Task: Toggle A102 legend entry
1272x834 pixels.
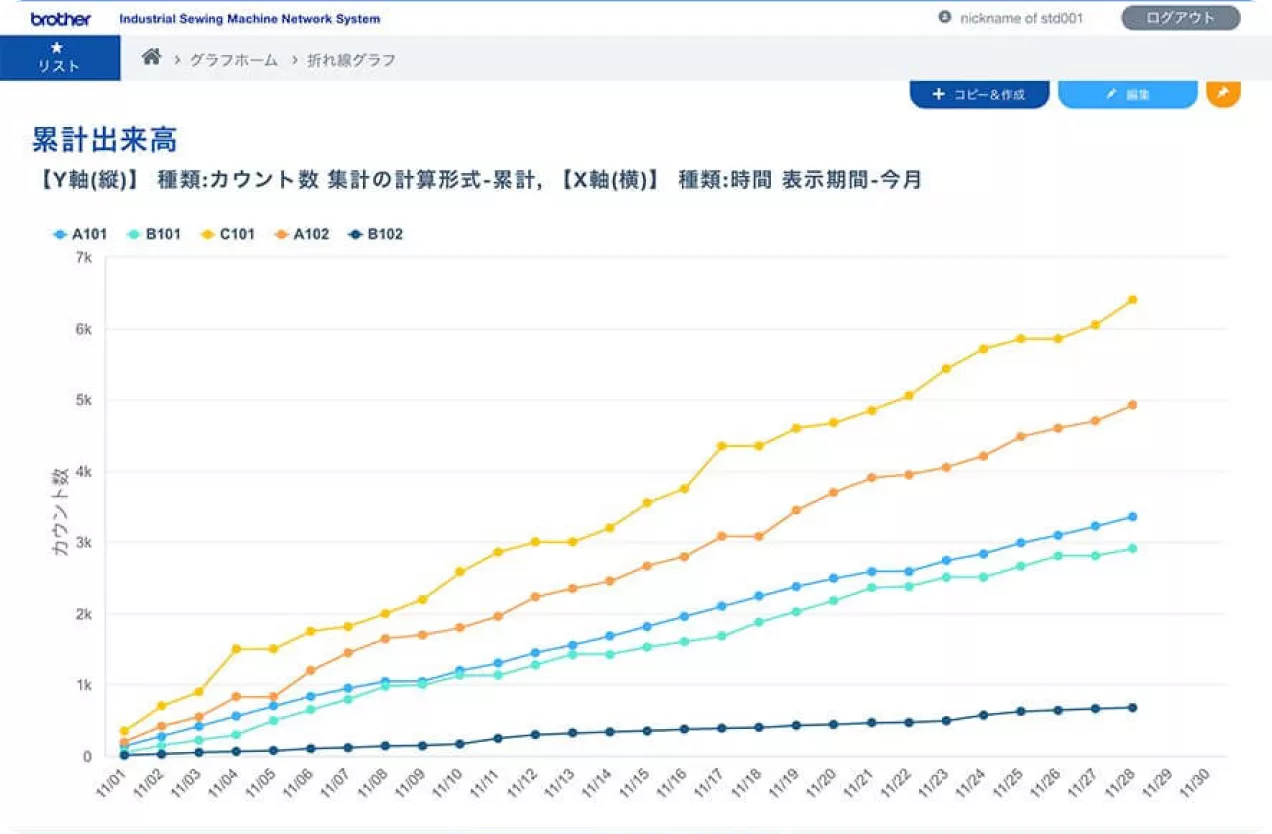Action: click(302, 234)
